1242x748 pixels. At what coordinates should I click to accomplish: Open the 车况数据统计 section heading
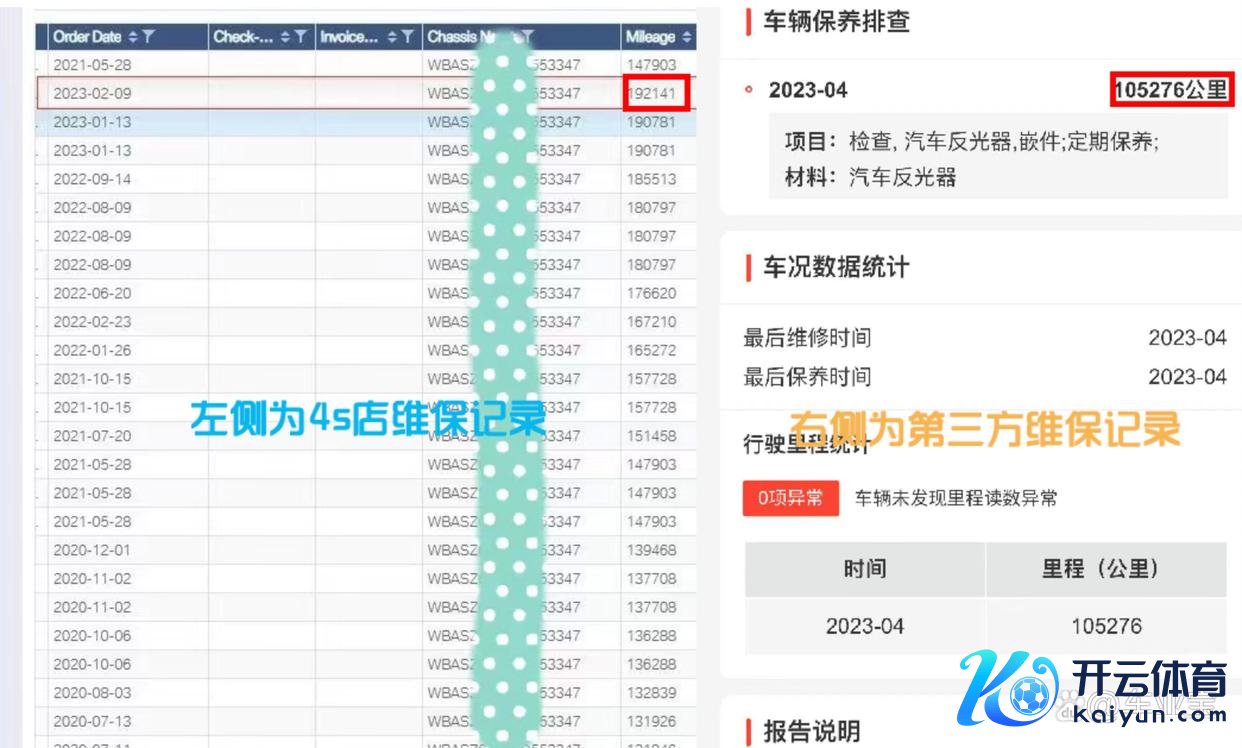pyautogui.click(x=836, y=268)
